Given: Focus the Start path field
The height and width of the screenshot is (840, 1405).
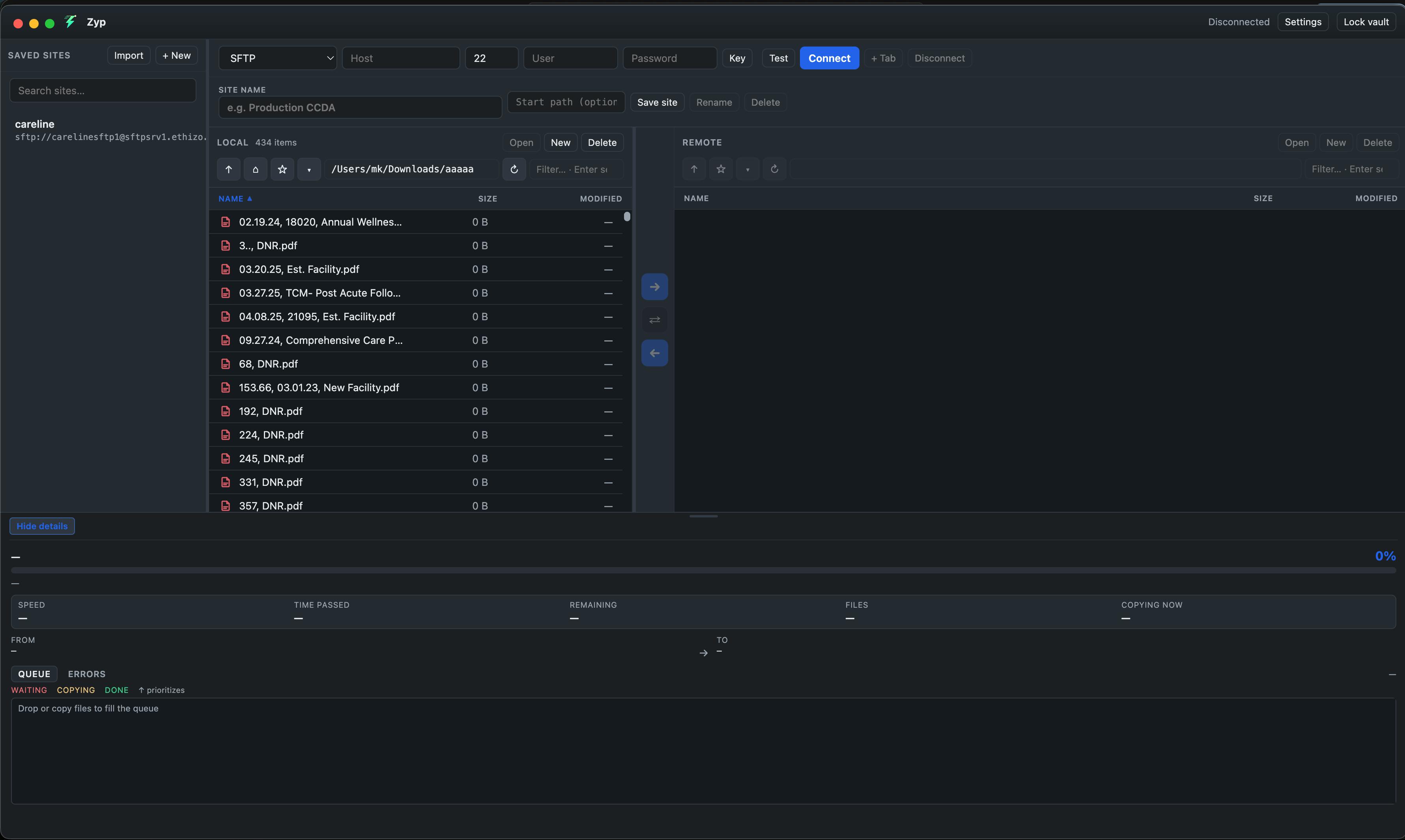Looking at the screenshot, I should click(x=566, y=103).
